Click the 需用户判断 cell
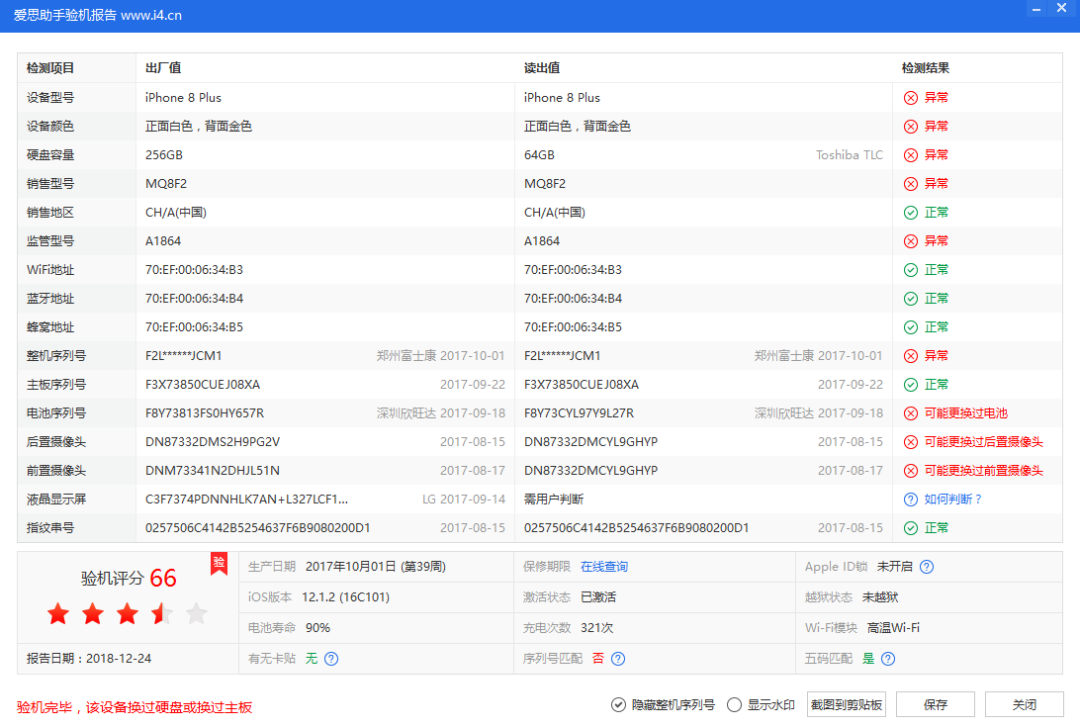Viewport: 1080px width, 728px height. (x=554, y=499)
